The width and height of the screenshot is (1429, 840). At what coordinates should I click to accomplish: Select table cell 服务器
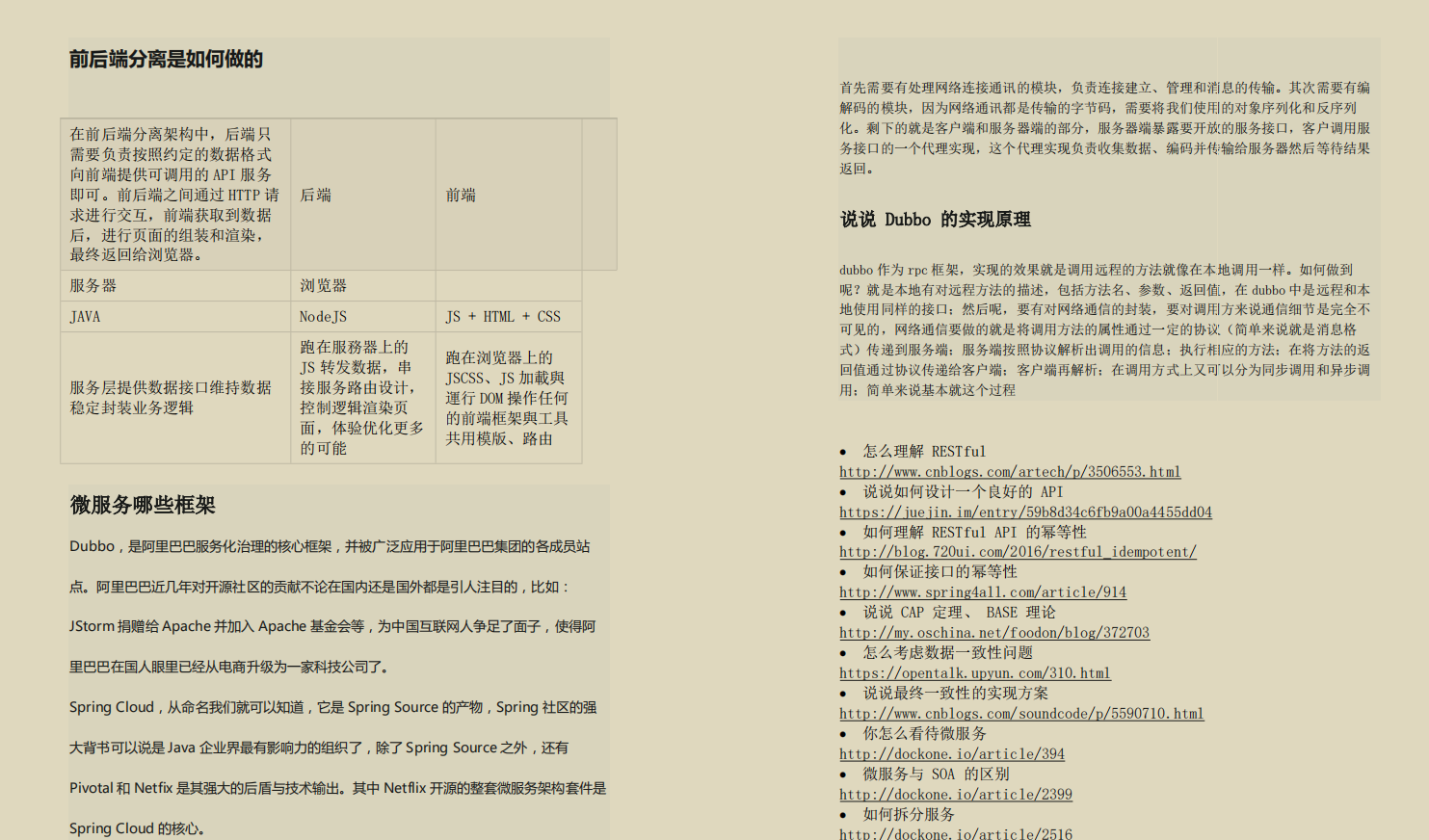(175, 286)
